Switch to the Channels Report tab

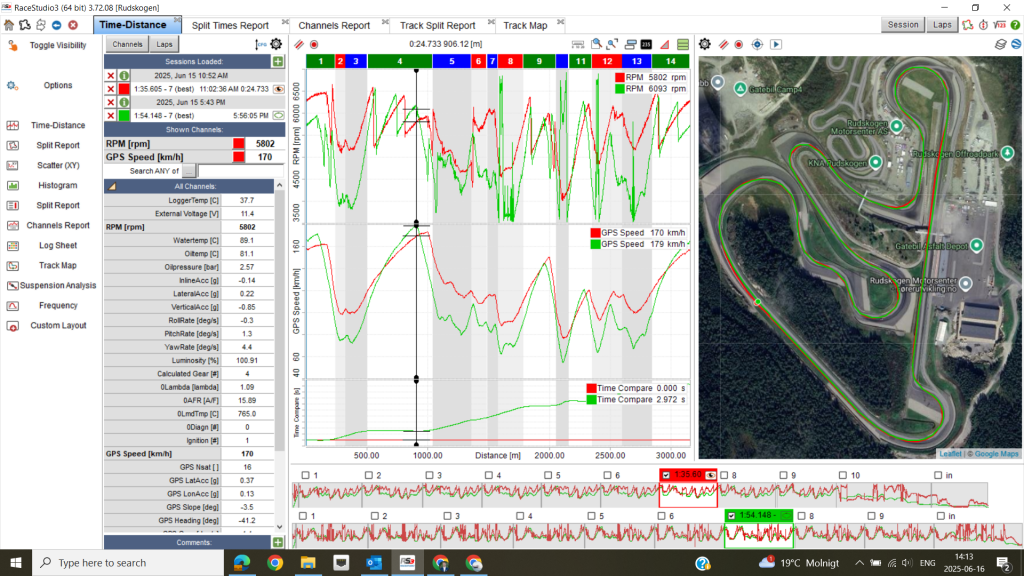(334, 25)
